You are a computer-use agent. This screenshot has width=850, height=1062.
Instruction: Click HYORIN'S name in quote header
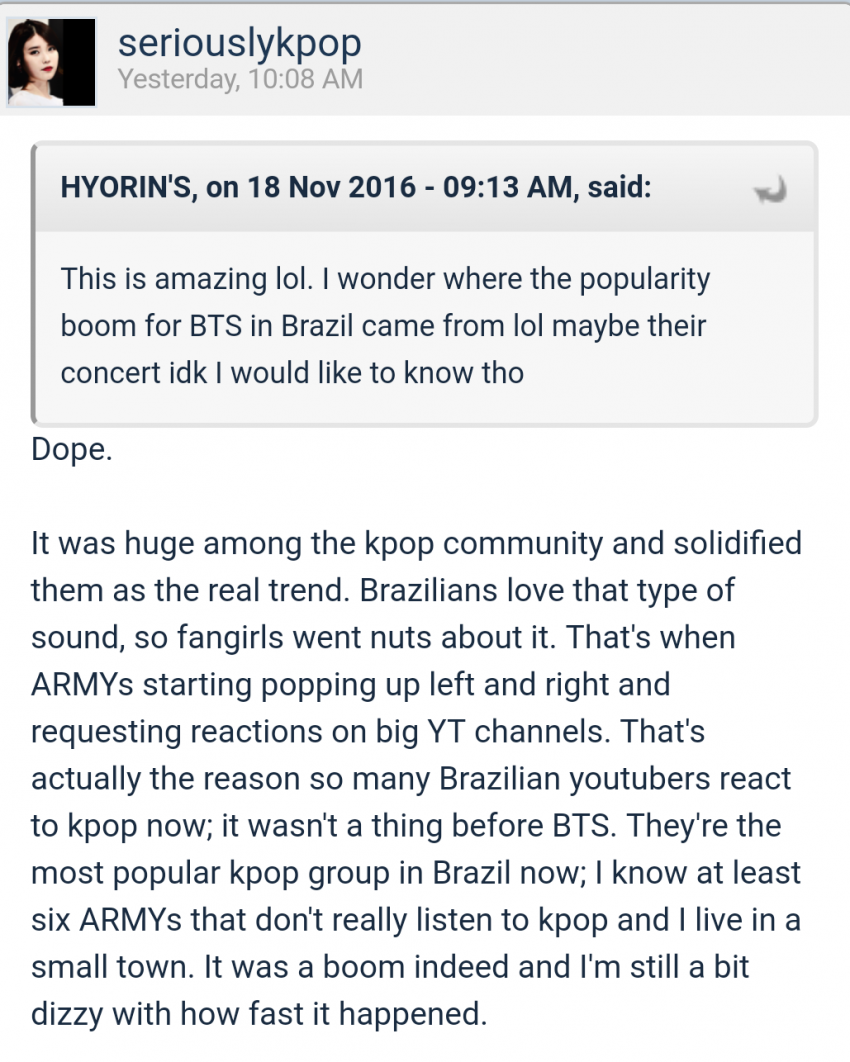pyautogui.click(x=127, y=188)
